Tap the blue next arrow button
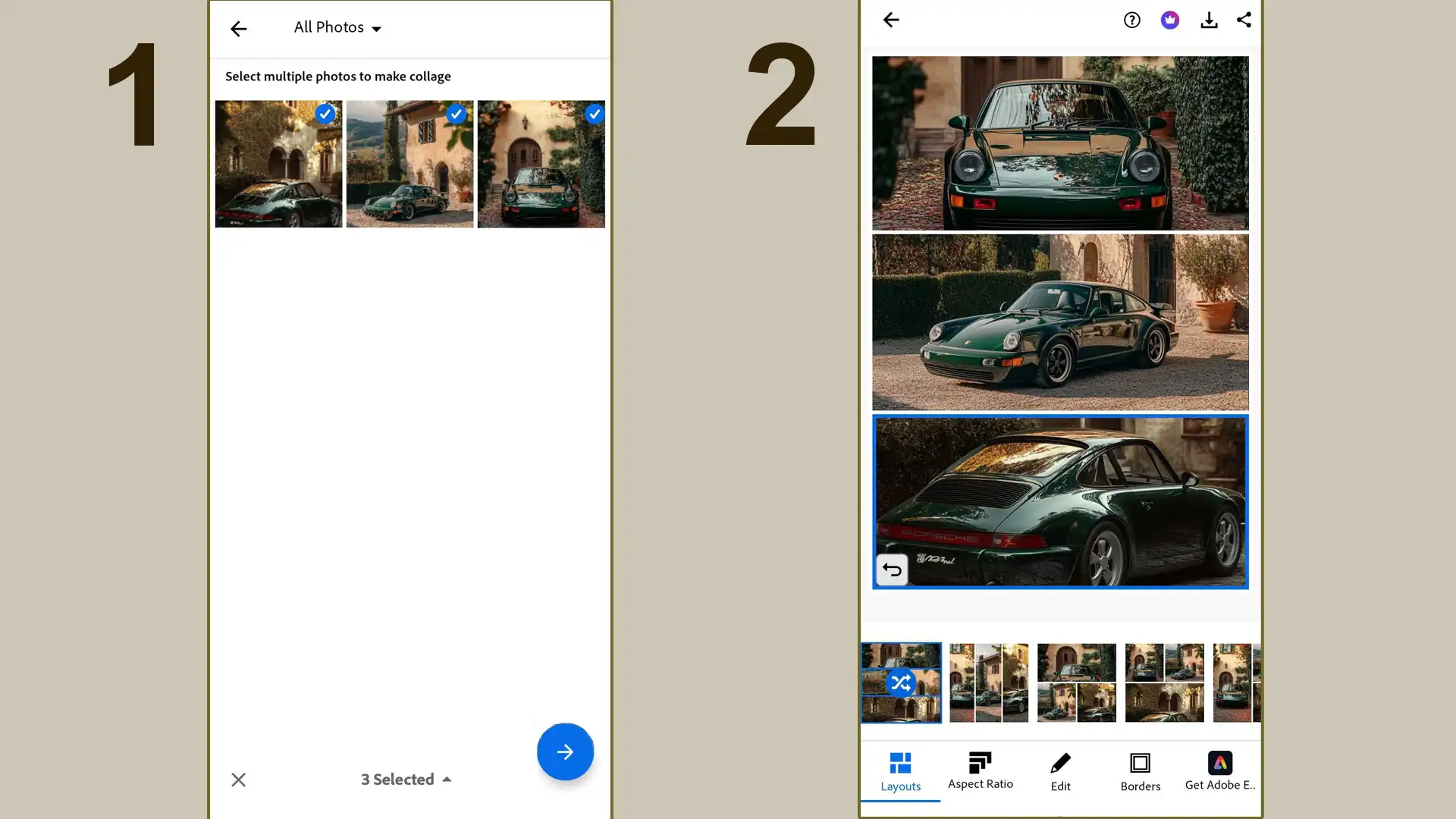 click(565, 752)
